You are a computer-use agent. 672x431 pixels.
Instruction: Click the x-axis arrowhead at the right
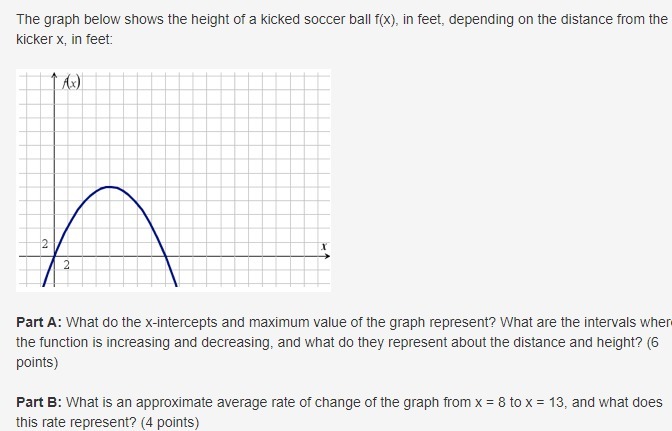coord(327,256)
